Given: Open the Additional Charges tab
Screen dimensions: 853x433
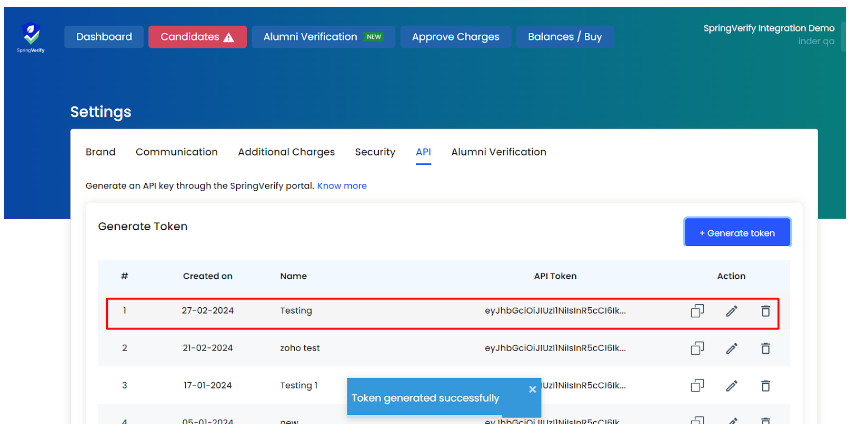Looking at the screenshot, I should [286, 152].
